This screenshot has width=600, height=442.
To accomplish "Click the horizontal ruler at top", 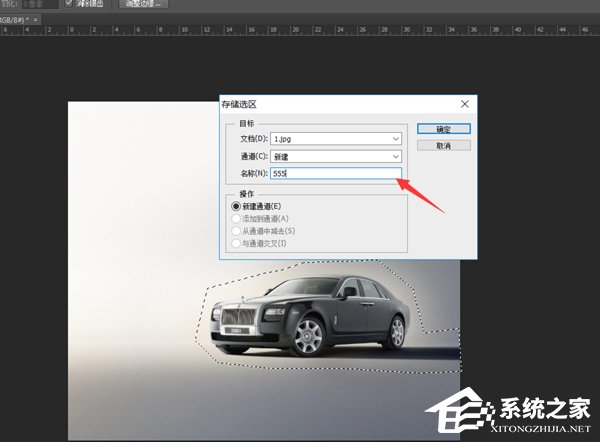I will click(300, 30).
